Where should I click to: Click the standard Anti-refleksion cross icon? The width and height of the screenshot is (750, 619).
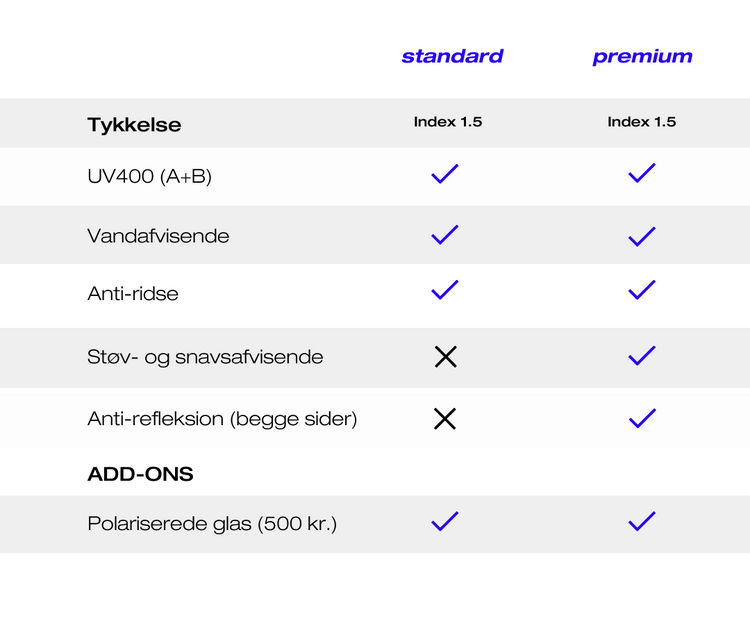[x=445, y=419]
